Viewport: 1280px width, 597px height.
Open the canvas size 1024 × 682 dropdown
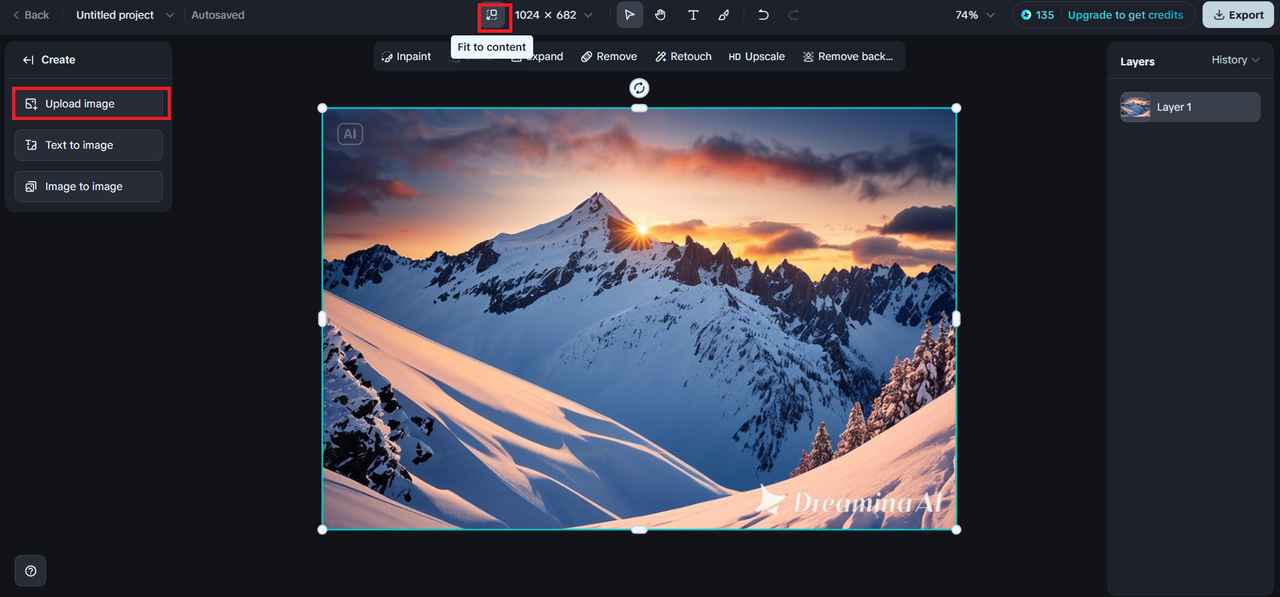554,15
